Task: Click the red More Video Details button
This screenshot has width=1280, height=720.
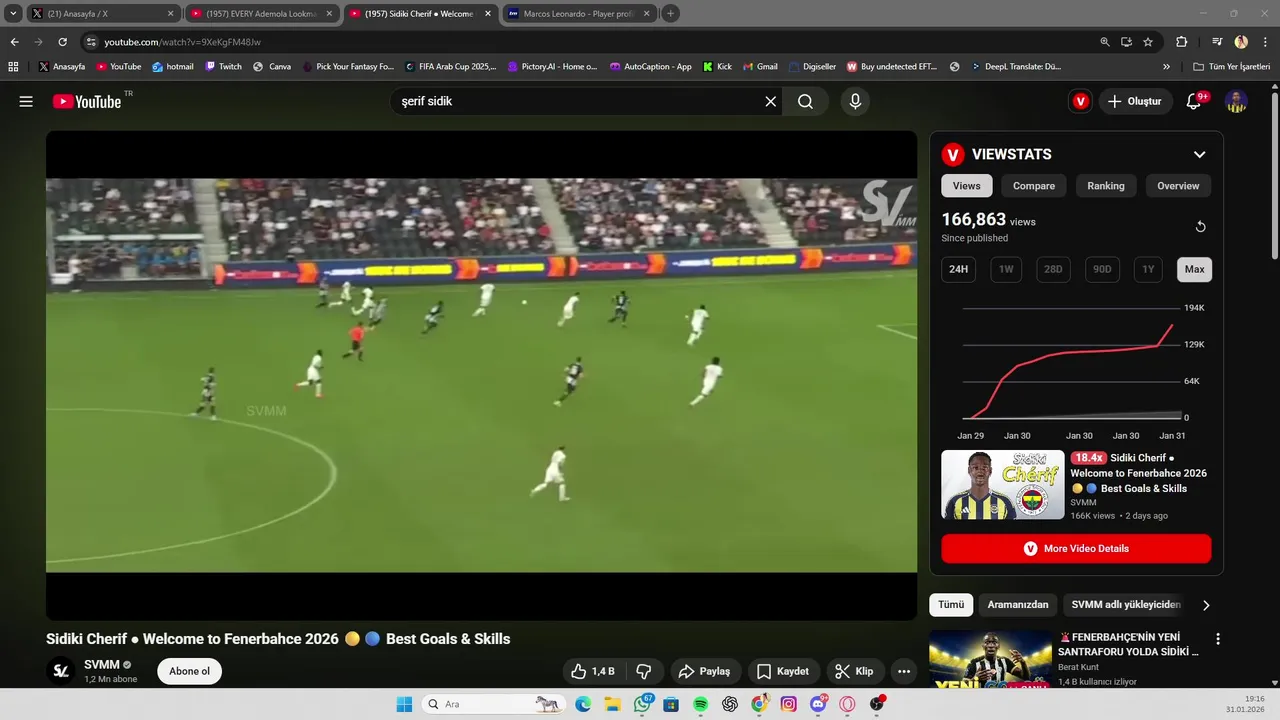Action: (x=1076, y=549)
